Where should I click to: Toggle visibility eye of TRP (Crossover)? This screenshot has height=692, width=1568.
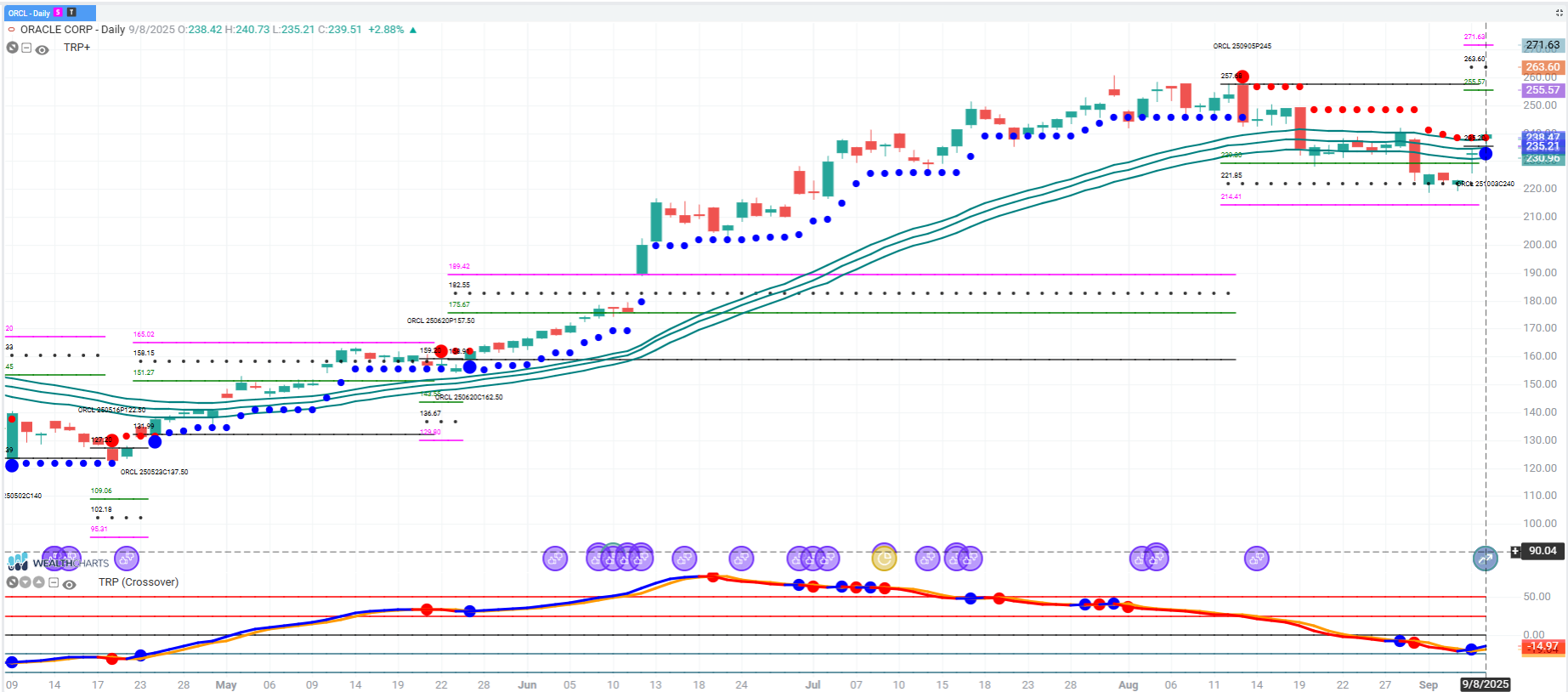click(x=70, y=584)
